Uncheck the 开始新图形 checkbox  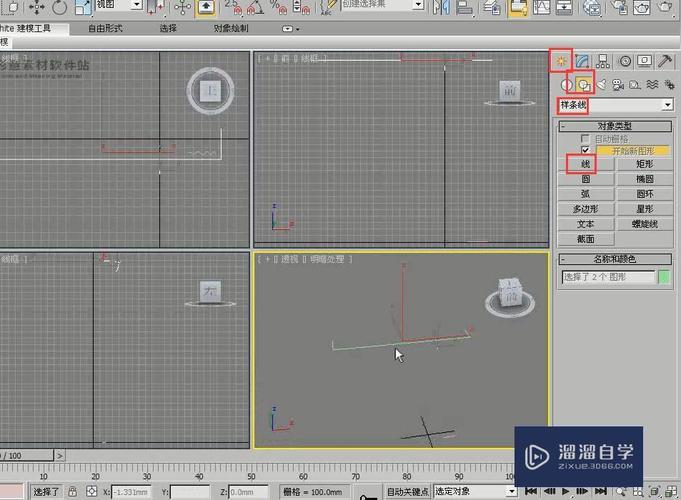[x=586, y=149]
